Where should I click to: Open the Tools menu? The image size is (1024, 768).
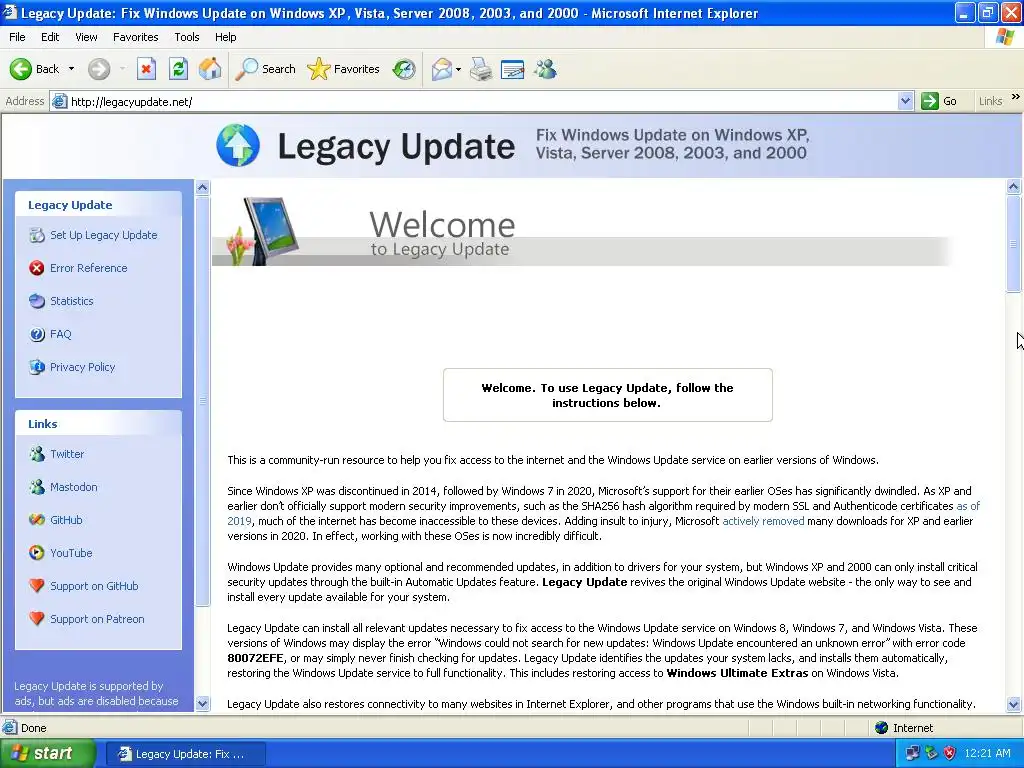[x=187, y=37]
